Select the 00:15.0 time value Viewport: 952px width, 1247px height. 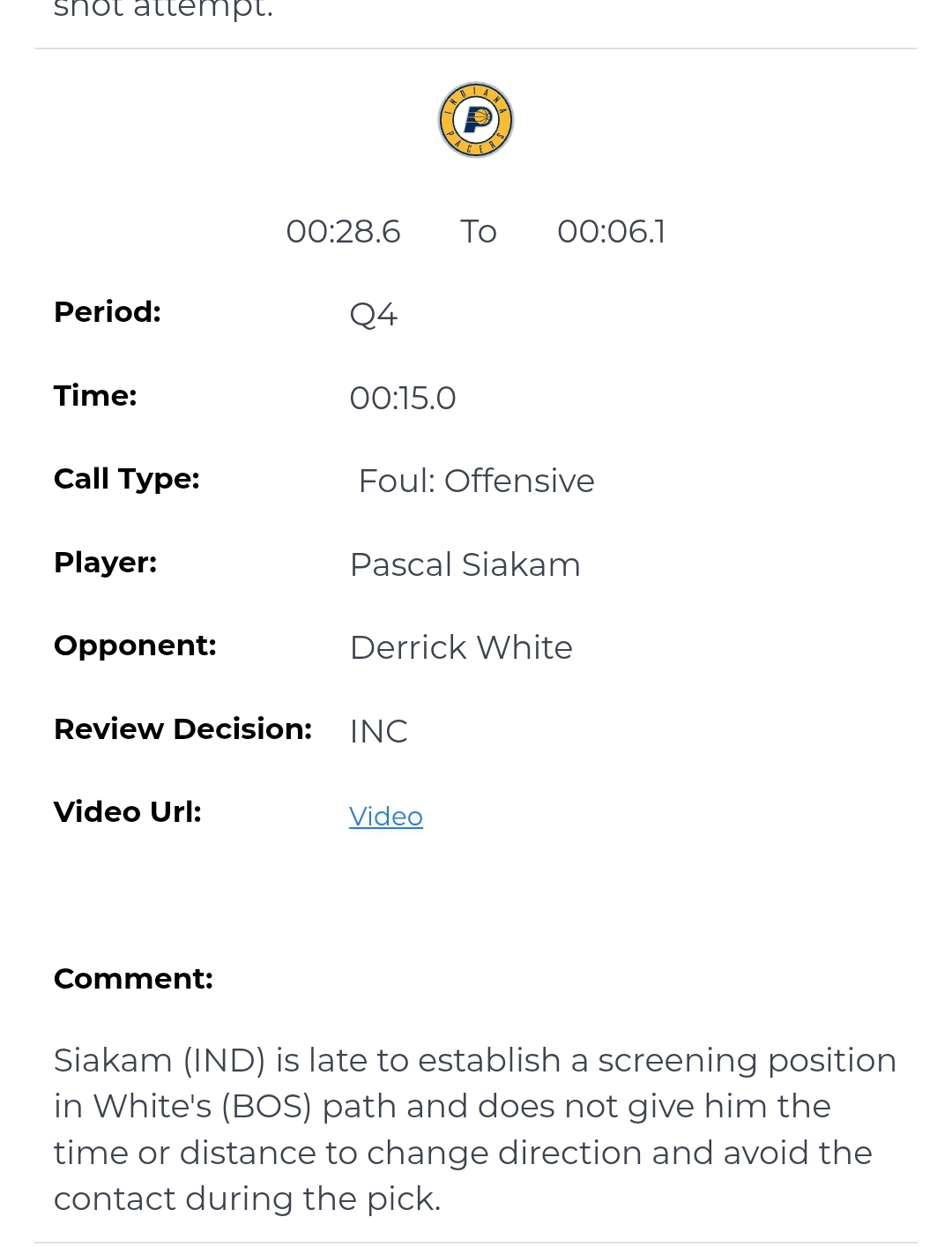pos(403,399)
